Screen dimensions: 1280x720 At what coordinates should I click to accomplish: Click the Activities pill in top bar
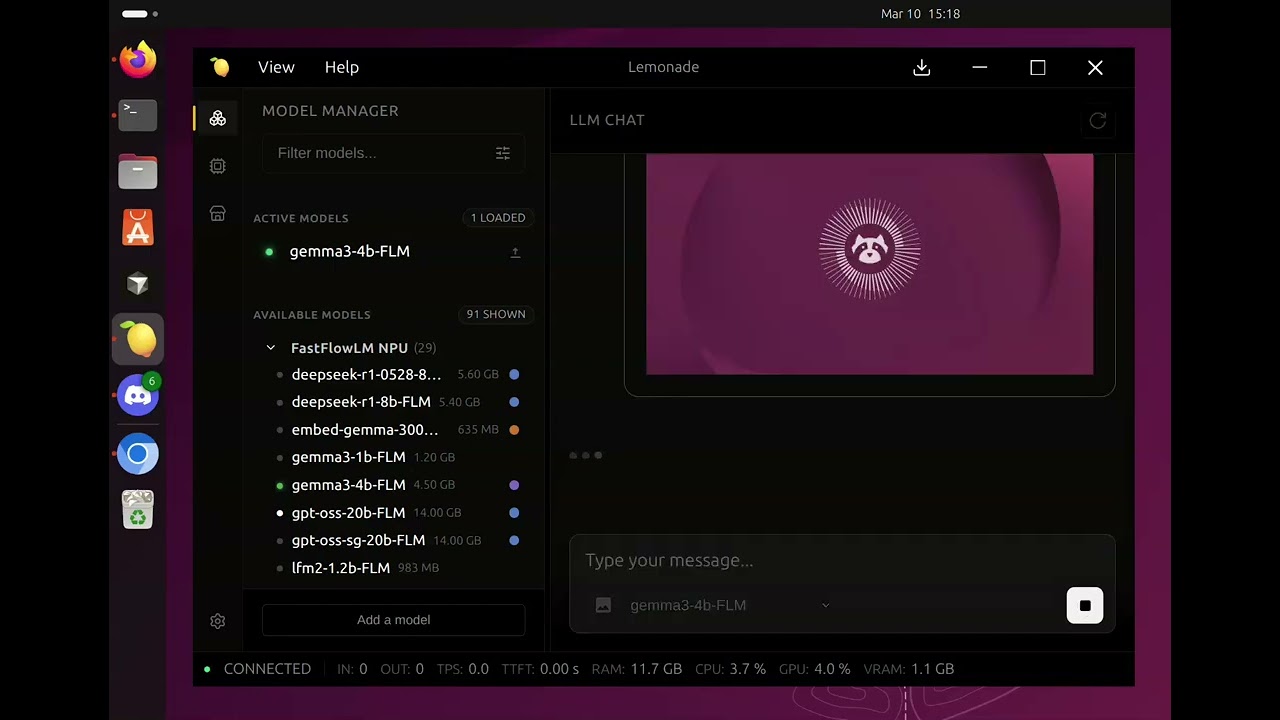point(139,14)
